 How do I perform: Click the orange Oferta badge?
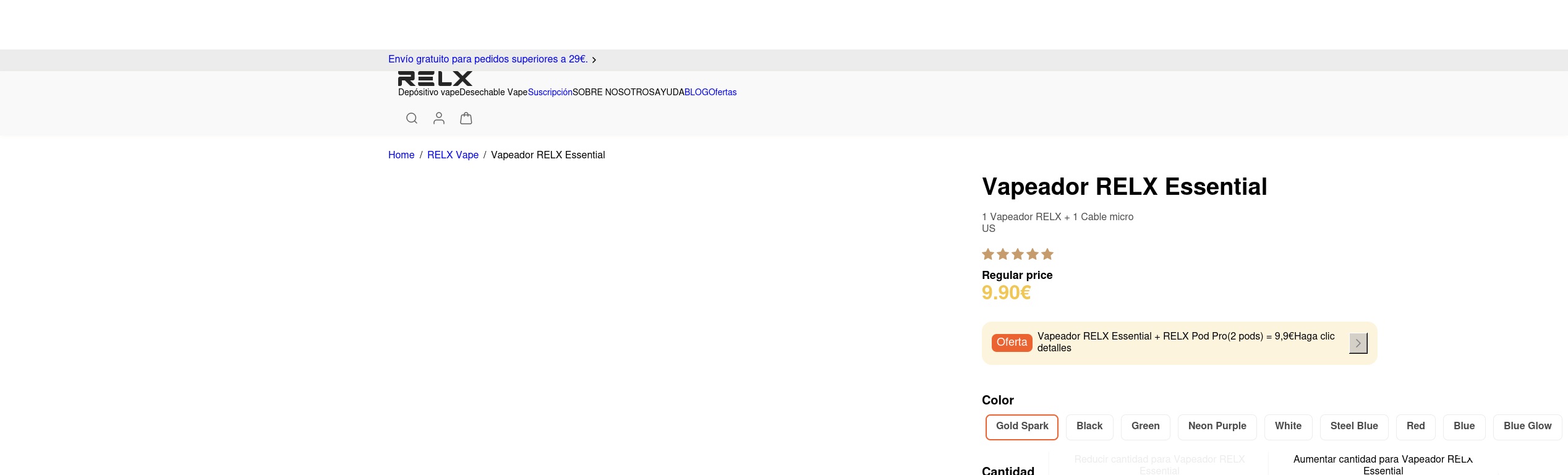pyautogui.click(x=1012, y=343)
